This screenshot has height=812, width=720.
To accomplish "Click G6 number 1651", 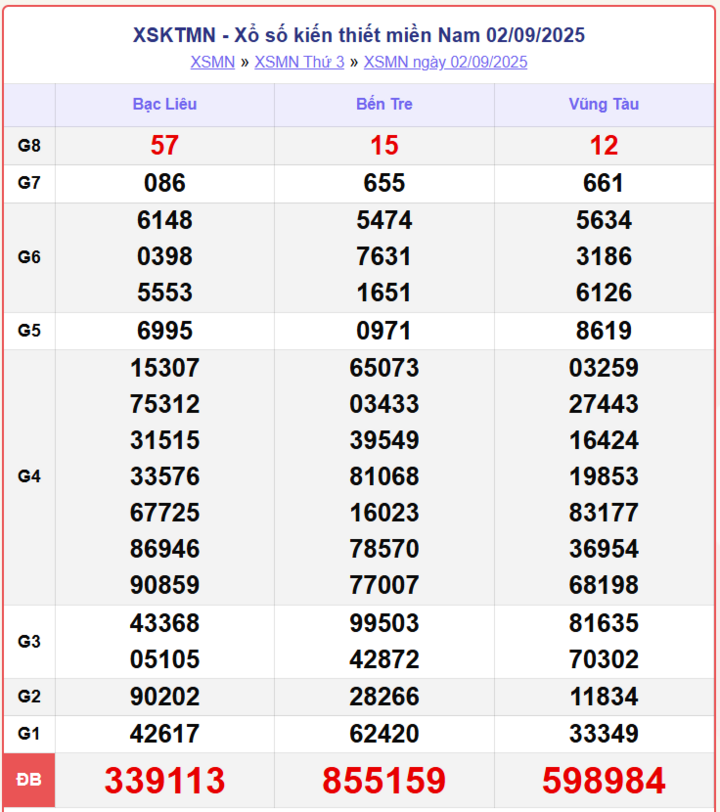I will coord(384,293).
